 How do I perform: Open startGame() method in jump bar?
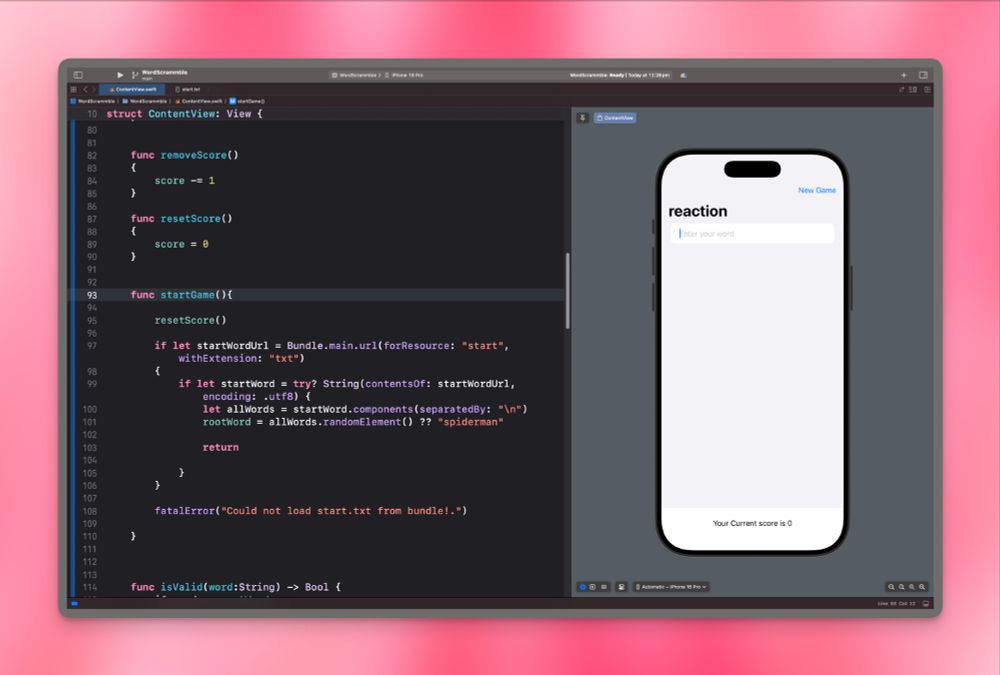click(247, 101)
